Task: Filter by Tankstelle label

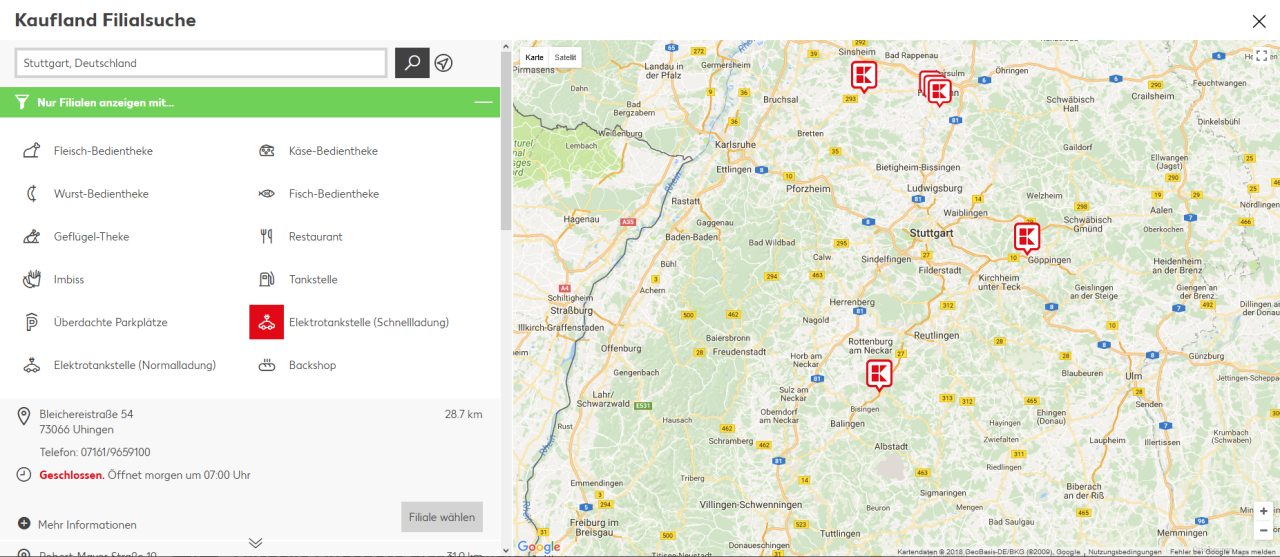Action: (x=313, y=280)
